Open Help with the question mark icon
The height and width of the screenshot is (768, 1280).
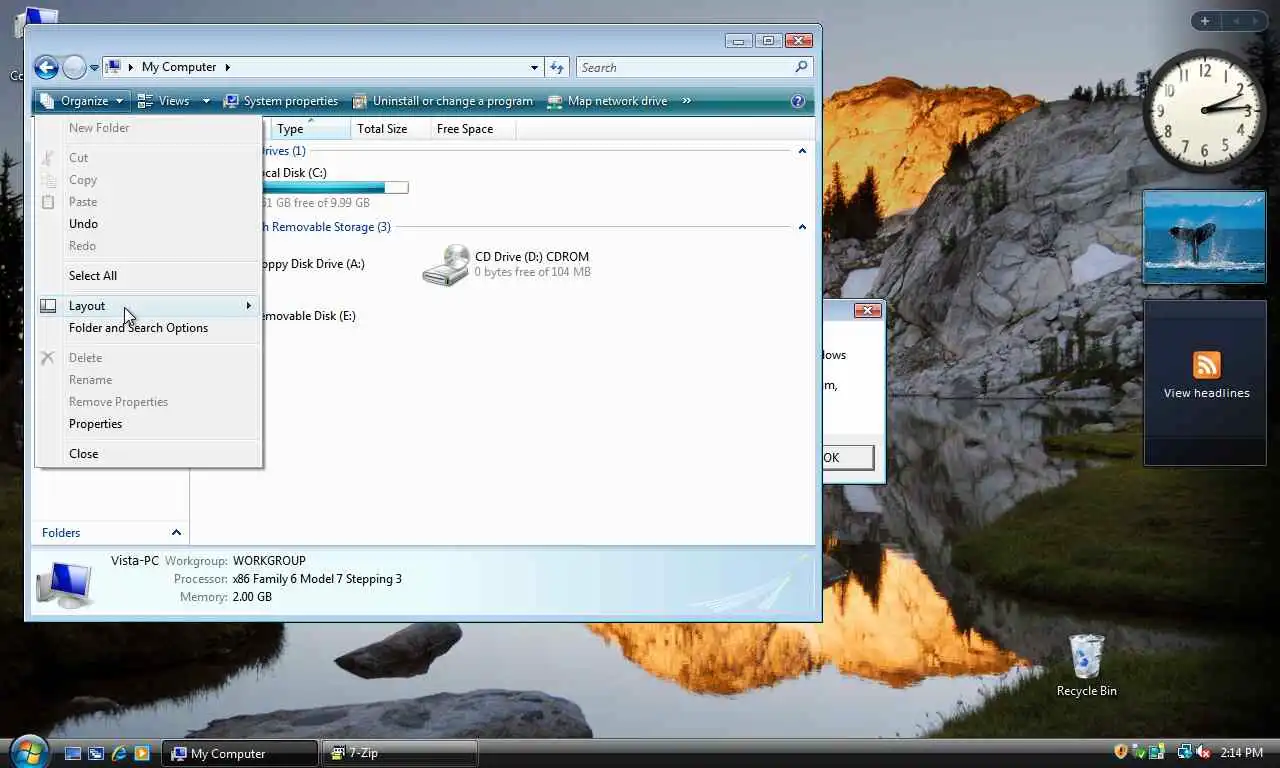coord(798,101)
